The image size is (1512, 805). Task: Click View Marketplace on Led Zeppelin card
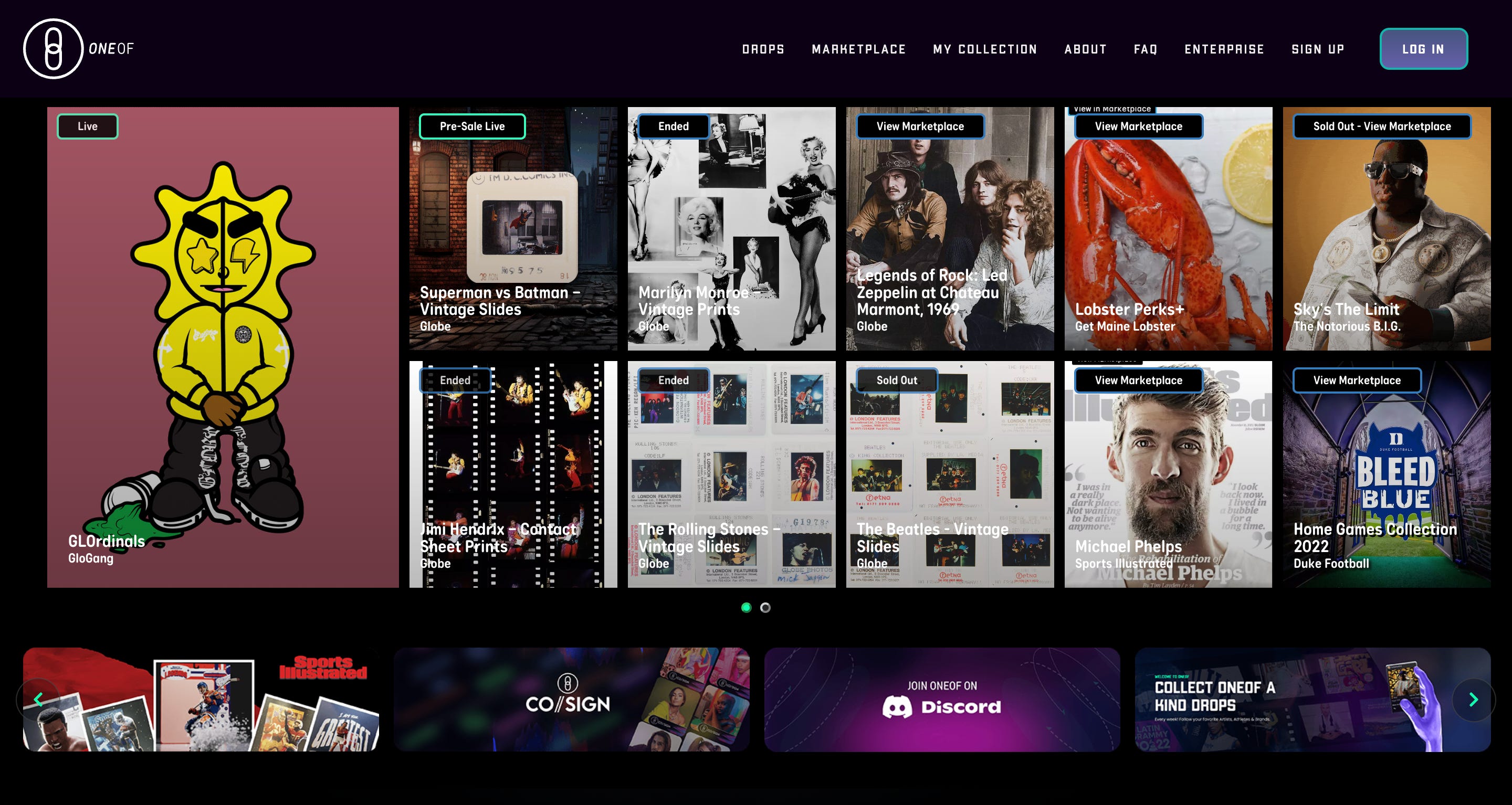pyautogui.click(x=920, y=126)
